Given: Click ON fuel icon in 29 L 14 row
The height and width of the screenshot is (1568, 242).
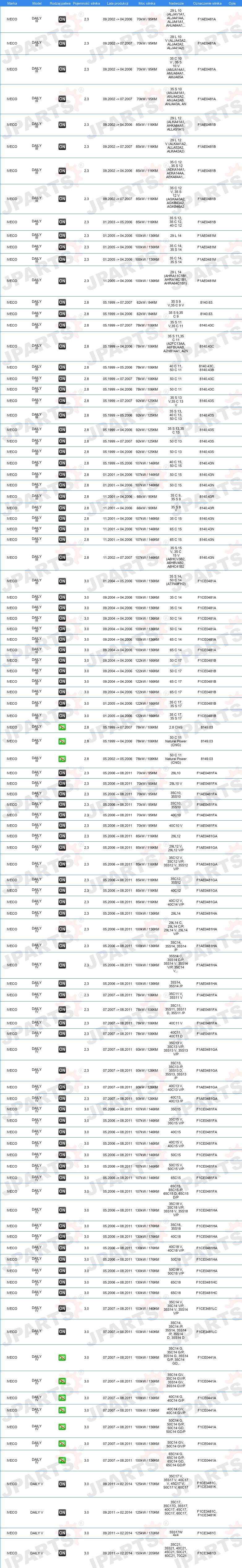Looking at the screenshot, I should [x=62, y=236].
